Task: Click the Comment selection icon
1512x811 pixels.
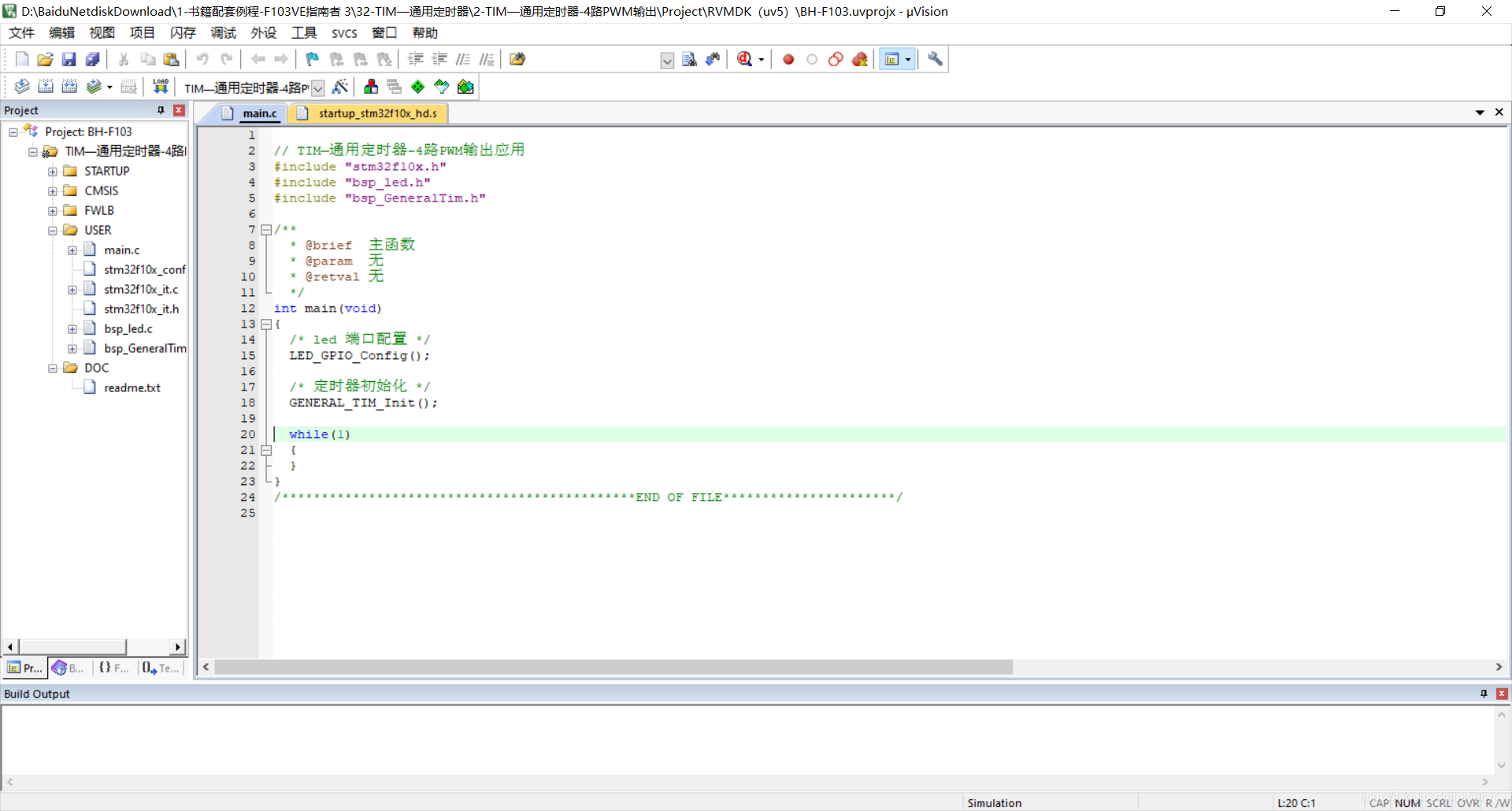Action: (x=463, y=59)
